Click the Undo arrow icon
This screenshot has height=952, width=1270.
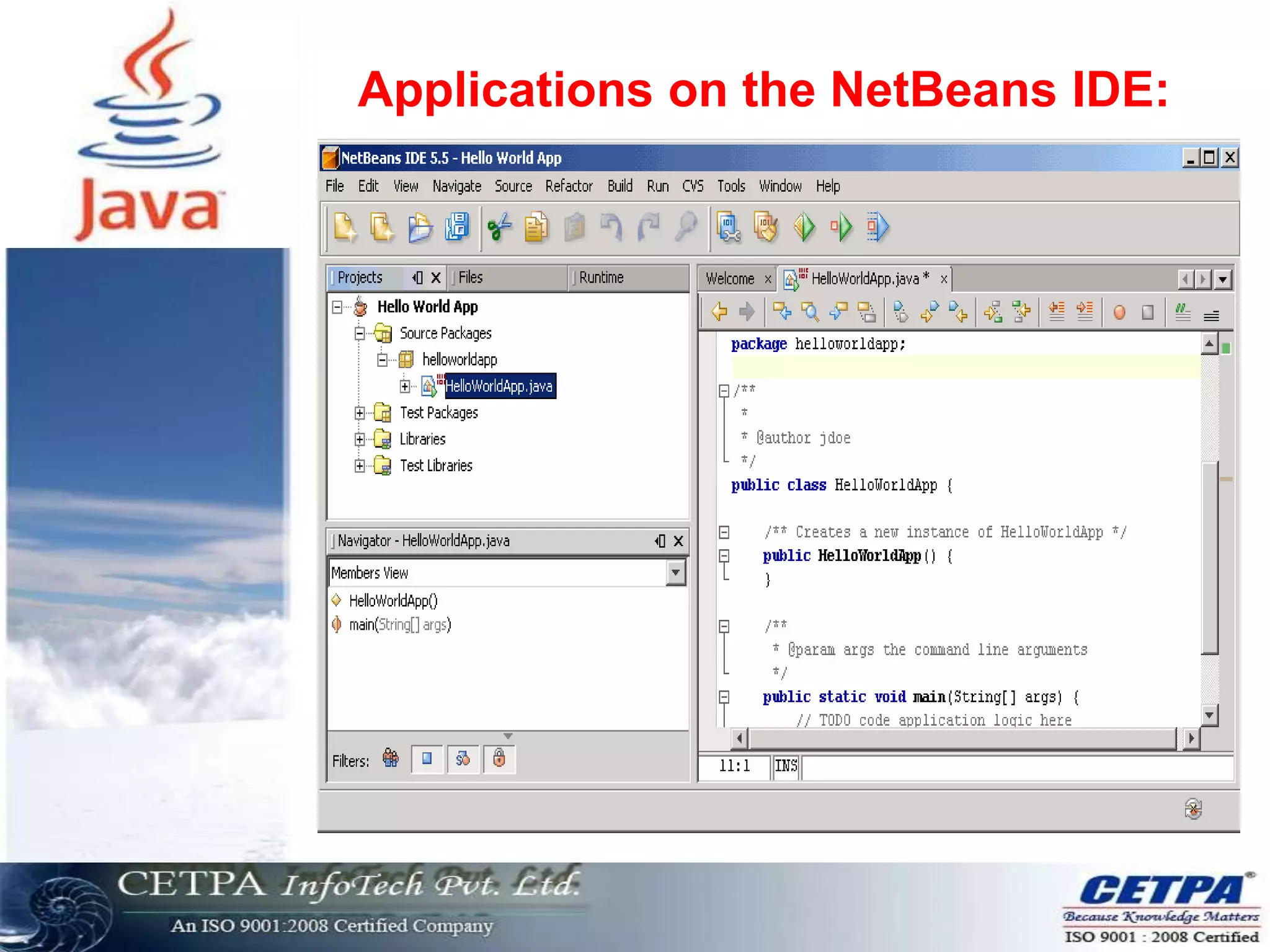tap(611, 227)
